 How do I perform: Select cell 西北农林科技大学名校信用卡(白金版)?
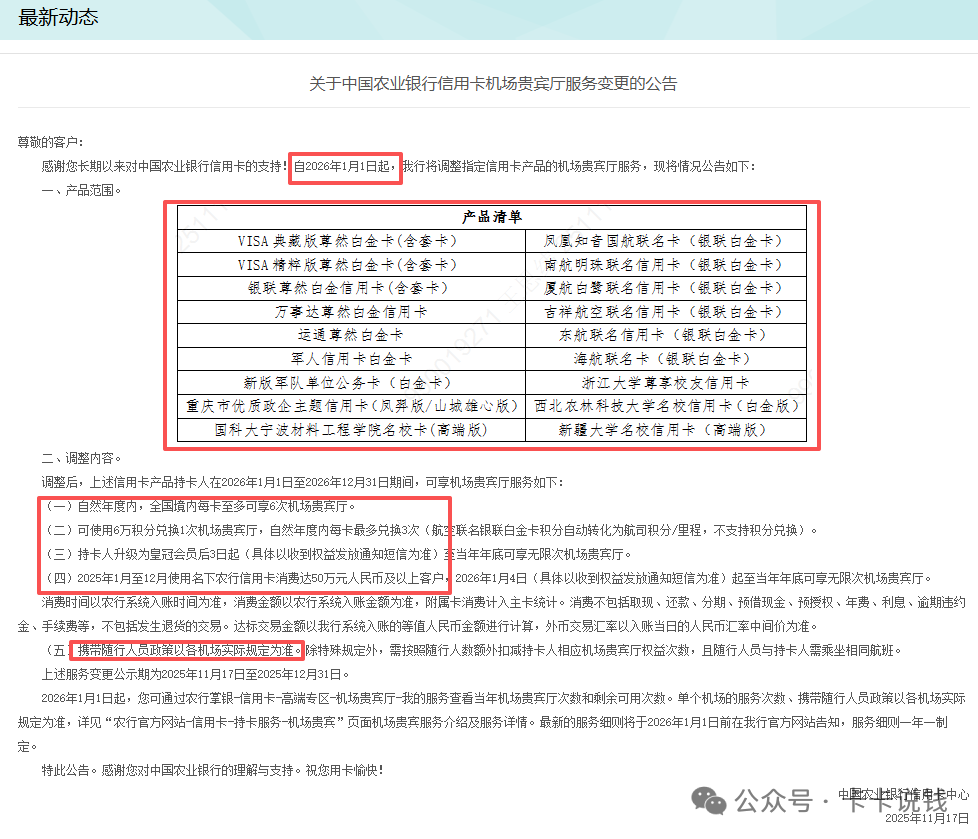(x=666, y=406)
